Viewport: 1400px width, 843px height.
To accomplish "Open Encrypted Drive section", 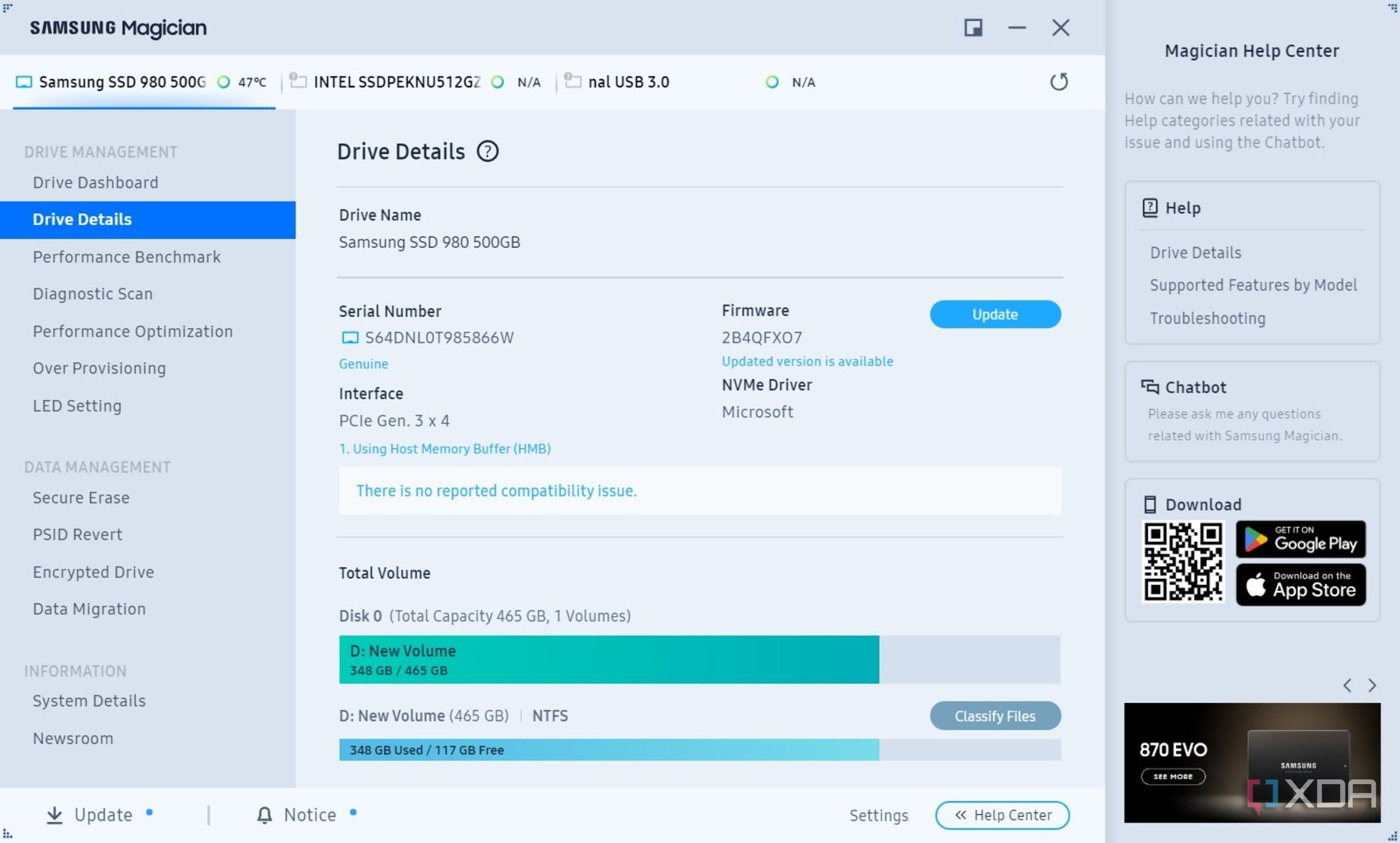I will point(93,572).
